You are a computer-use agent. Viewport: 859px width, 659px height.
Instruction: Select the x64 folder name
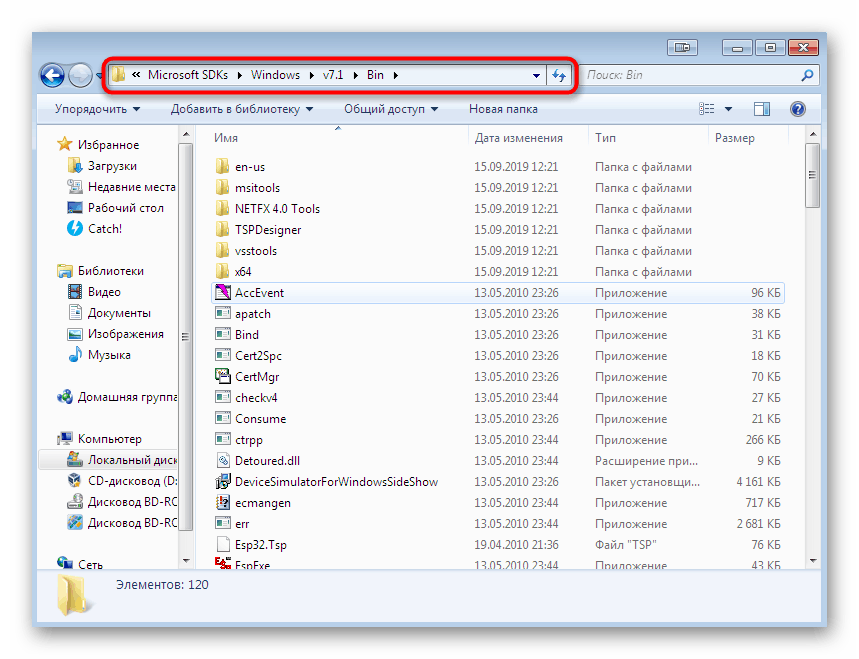[x=243, y=272]
